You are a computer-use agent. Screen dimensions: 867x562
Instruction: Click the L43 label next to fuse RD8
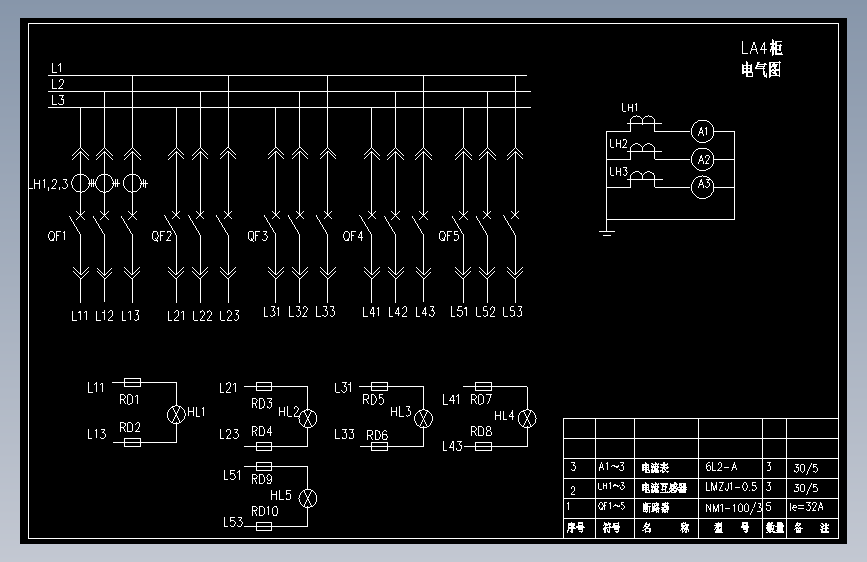pyautogui.click(x=452, y=446)
